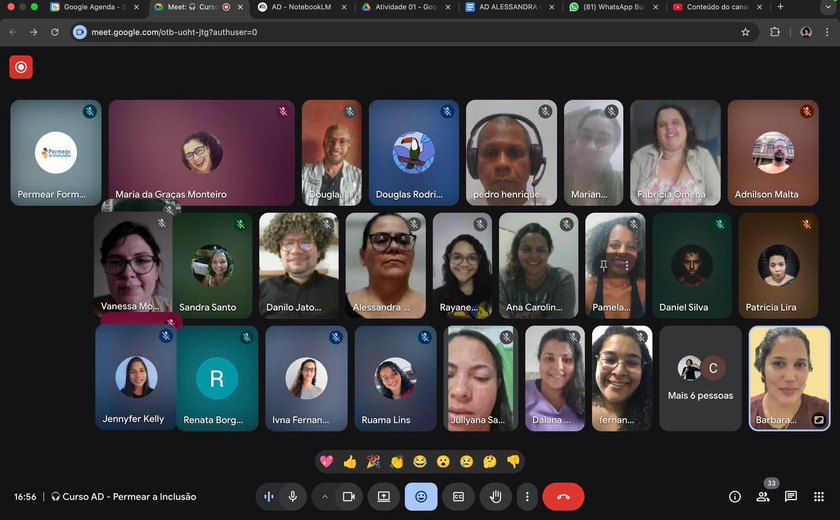Hide the emoji reactions bar
This screenshot has height=520, width=840.
(x=421, y=496)
